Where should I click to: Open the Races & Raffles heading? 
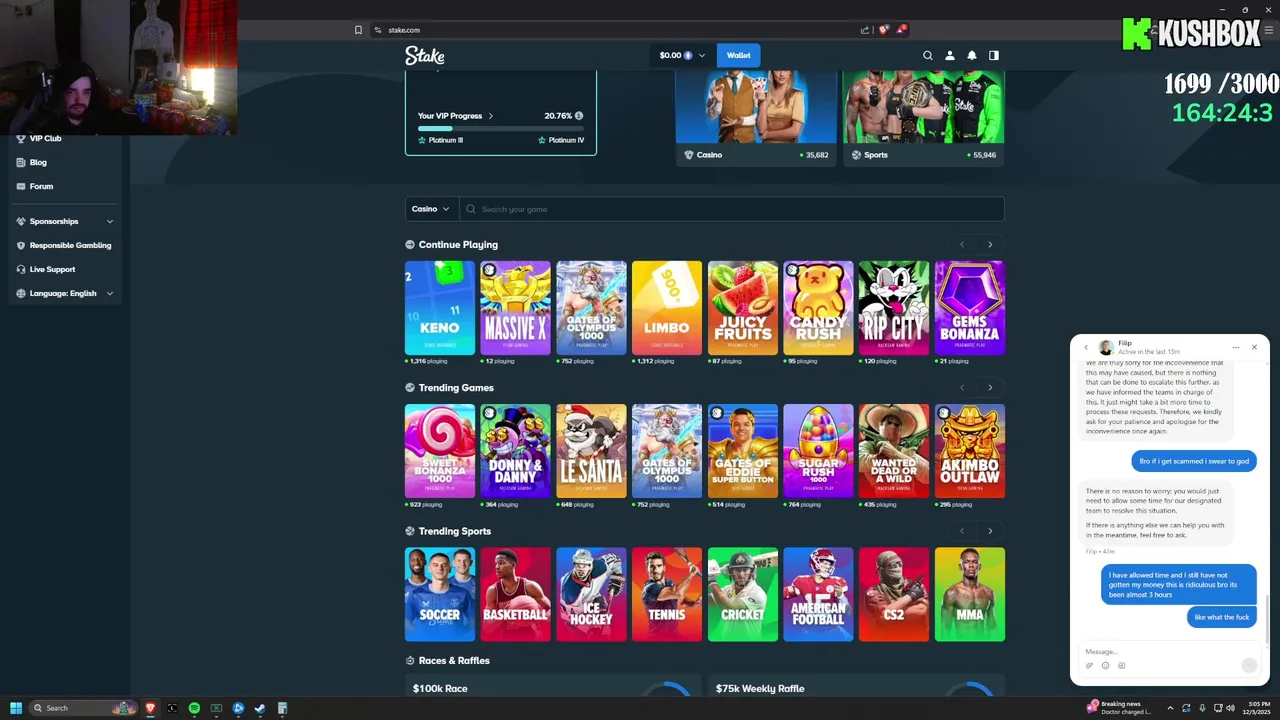point(454,661)
